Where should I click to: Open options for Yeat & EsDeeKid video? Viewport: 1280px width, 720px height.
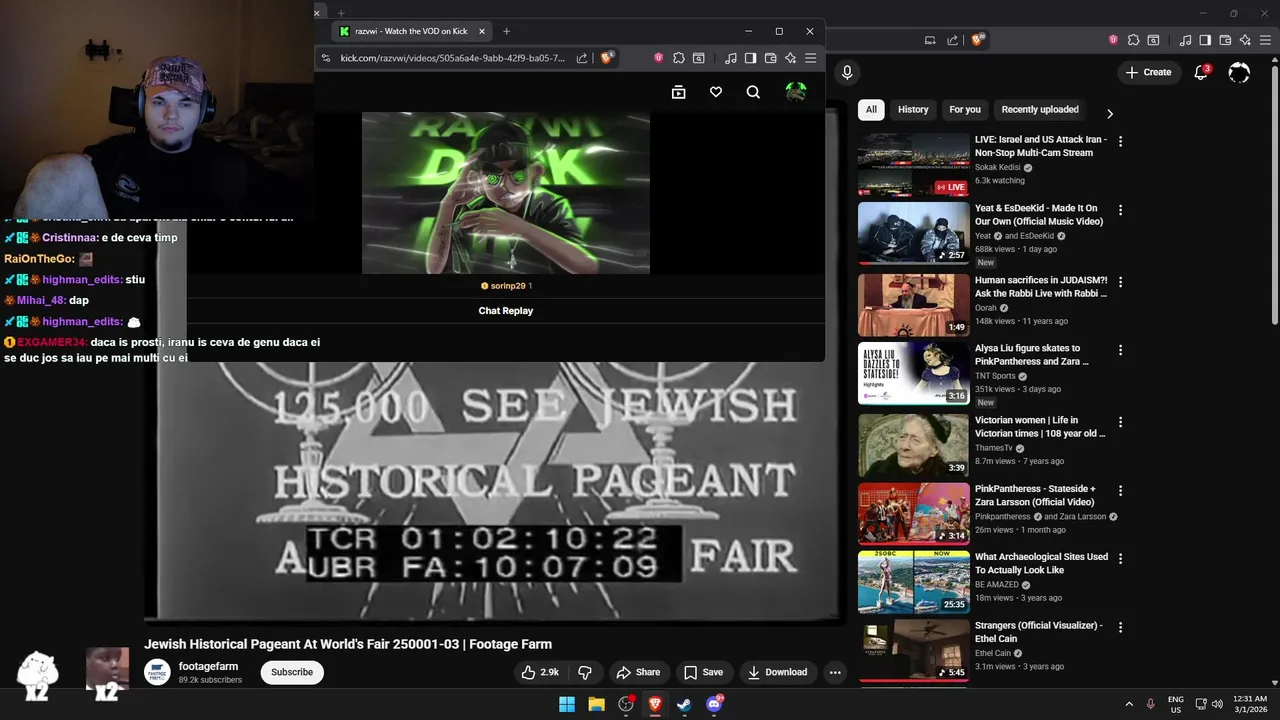point(1120,210)
